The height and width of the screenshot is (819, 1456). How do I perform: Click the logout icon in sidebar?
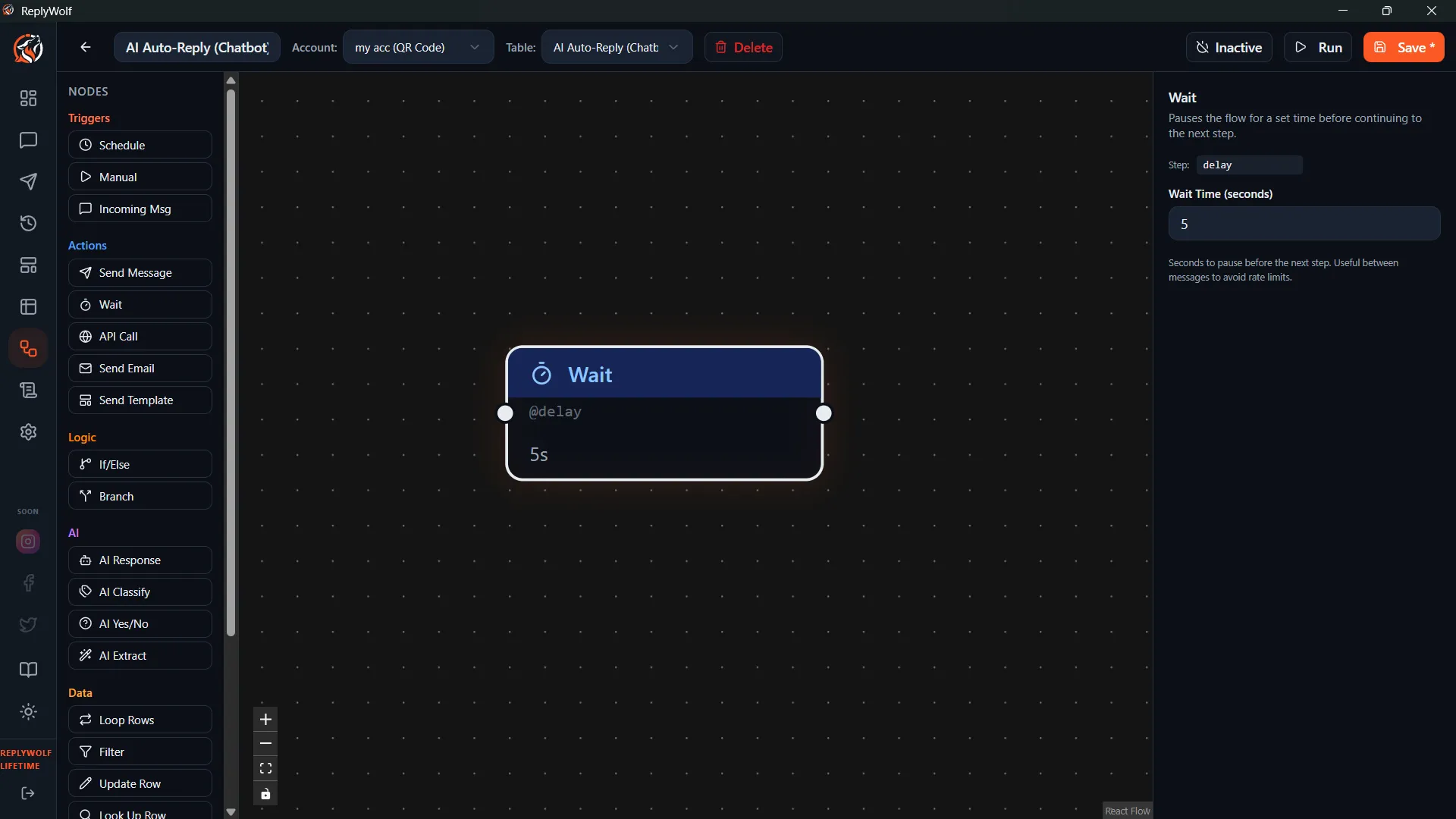[x=28, y=793]
